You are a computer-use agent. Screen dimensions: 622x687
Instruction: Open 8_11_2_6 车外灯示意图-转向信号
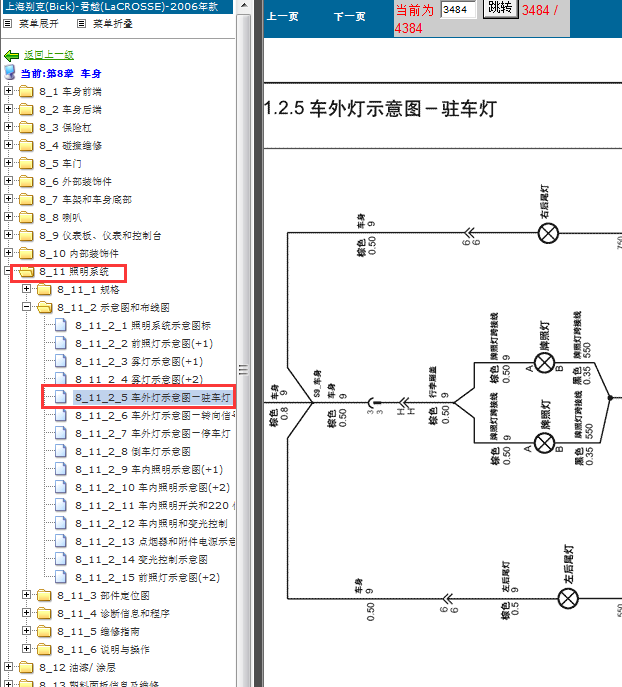155,415
